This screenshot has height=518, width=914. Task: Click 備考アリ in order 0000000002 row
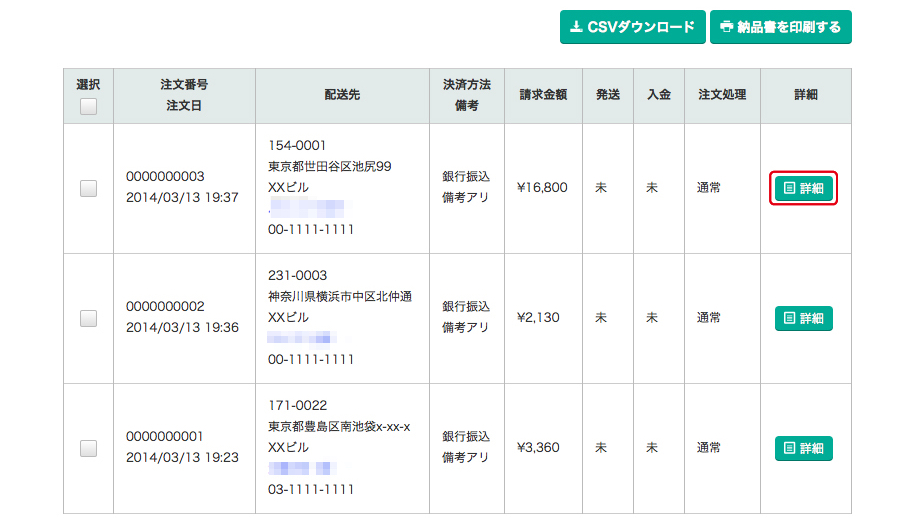(x=465, y=327)
